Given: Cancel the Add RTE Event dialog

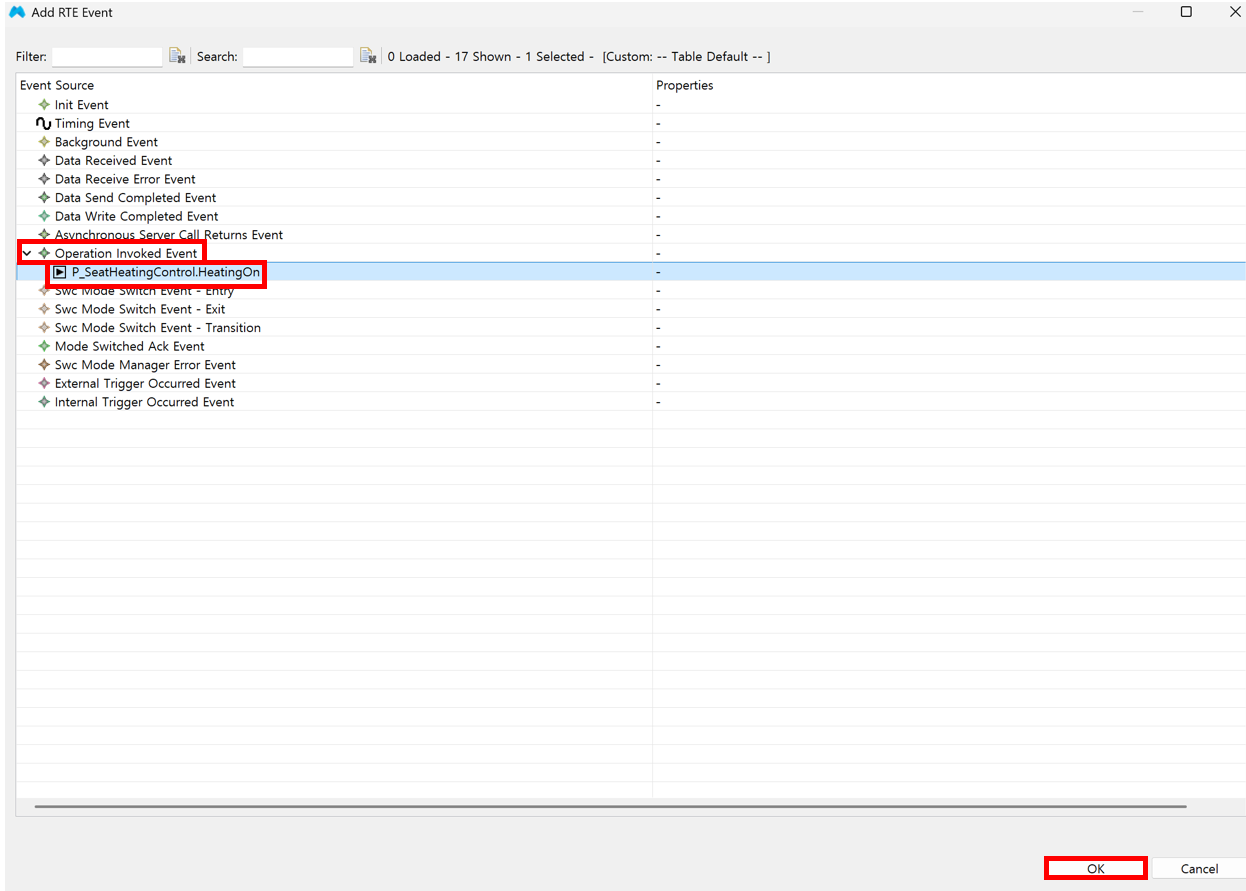Looking at the screenshot, I should point(1199,869).
